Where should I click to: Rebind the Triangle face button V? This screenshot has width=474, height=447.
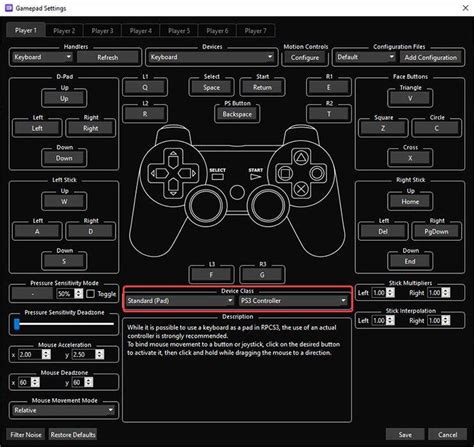coord(410,99)
